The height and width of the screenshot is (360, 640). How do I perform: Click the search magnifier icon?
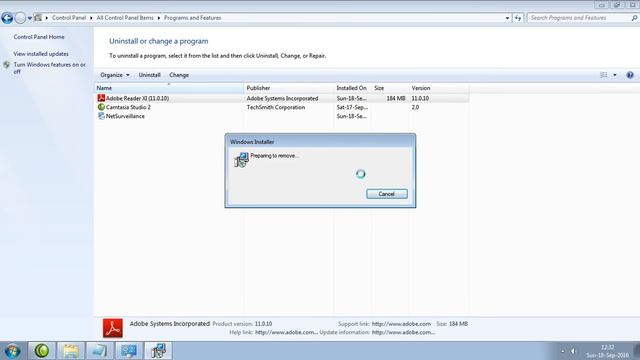(x=634, y=18)
